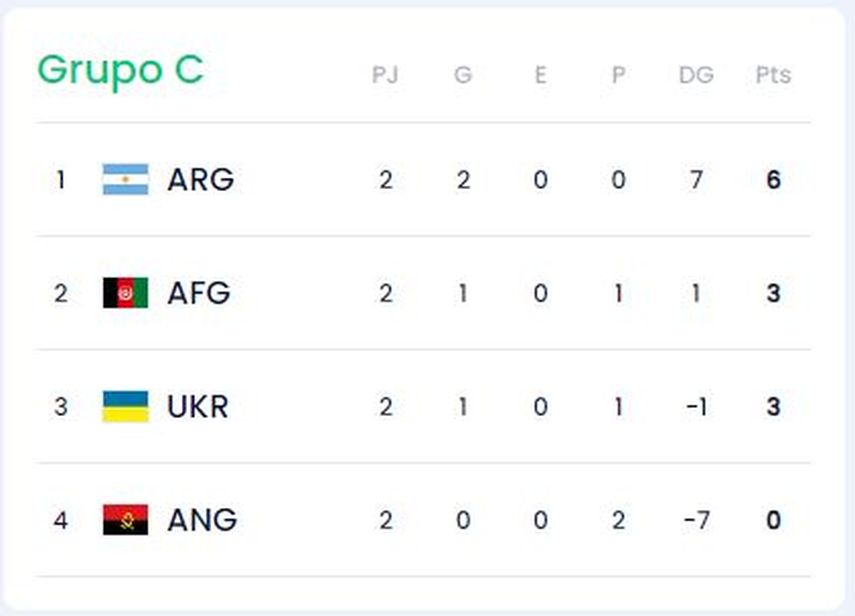
Task: Click Argentina's 6 points value
Action: point(773,180)
